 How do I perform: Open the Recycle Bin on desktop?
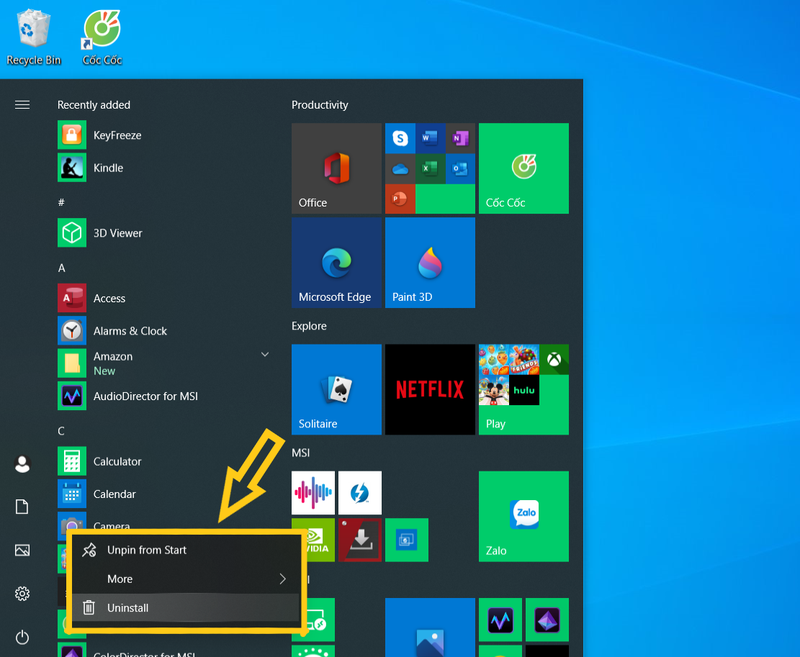click(x=34, y=30)
